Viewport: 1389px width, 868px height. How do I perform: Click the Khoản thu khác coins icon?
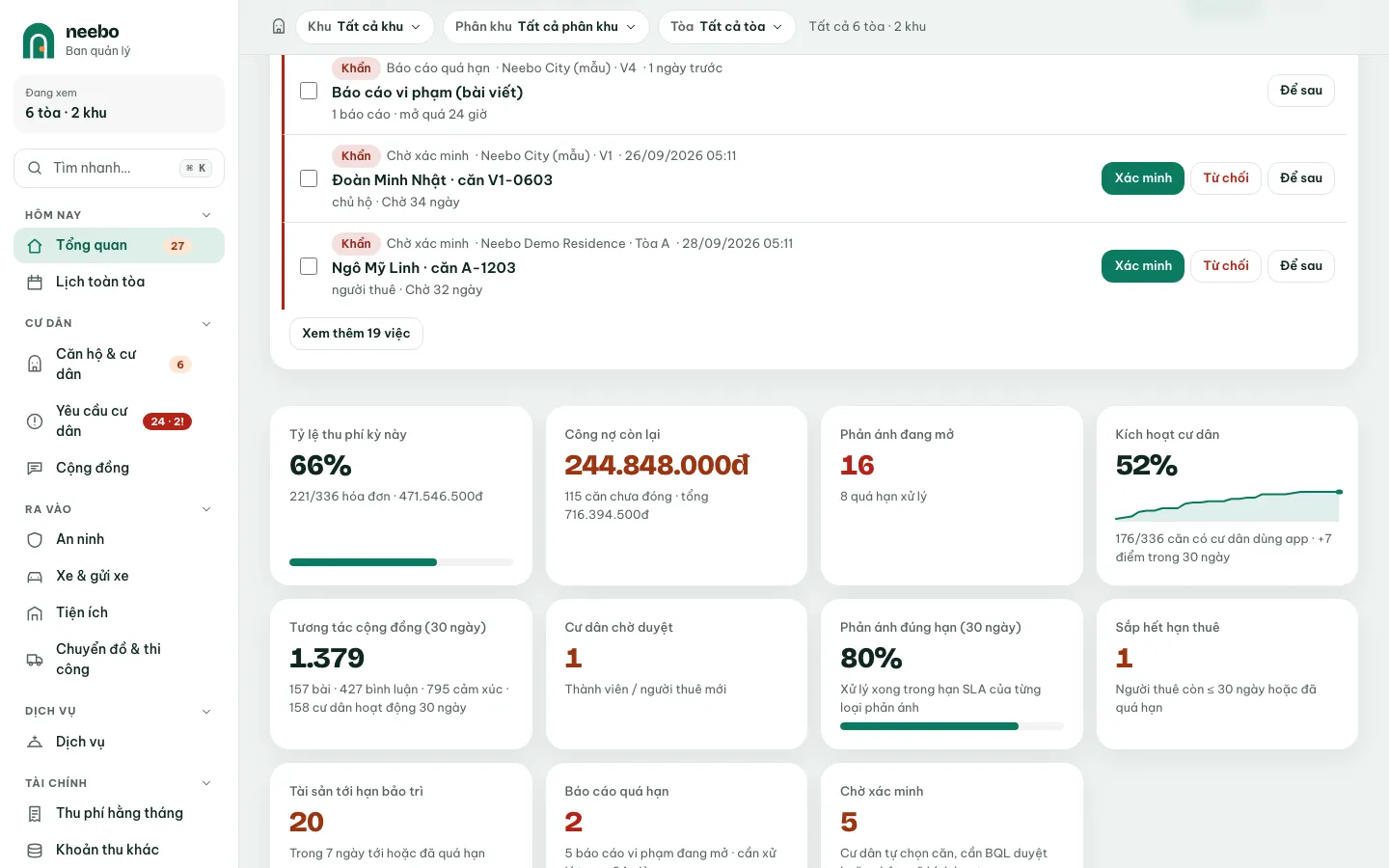(35, 851)
